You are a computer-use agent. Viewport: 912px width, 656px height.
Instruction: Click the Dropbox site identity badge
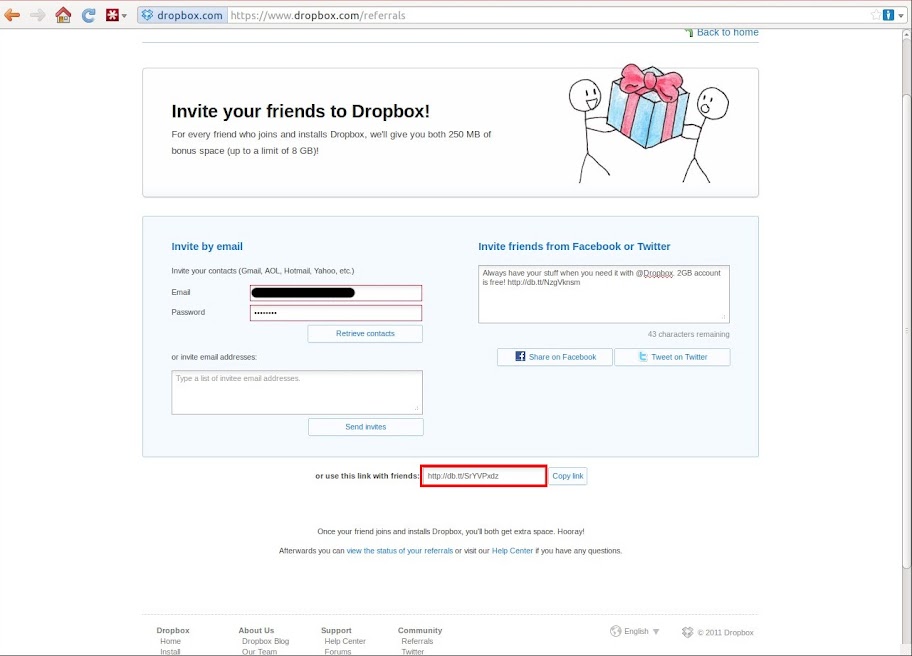coord(182,15)
